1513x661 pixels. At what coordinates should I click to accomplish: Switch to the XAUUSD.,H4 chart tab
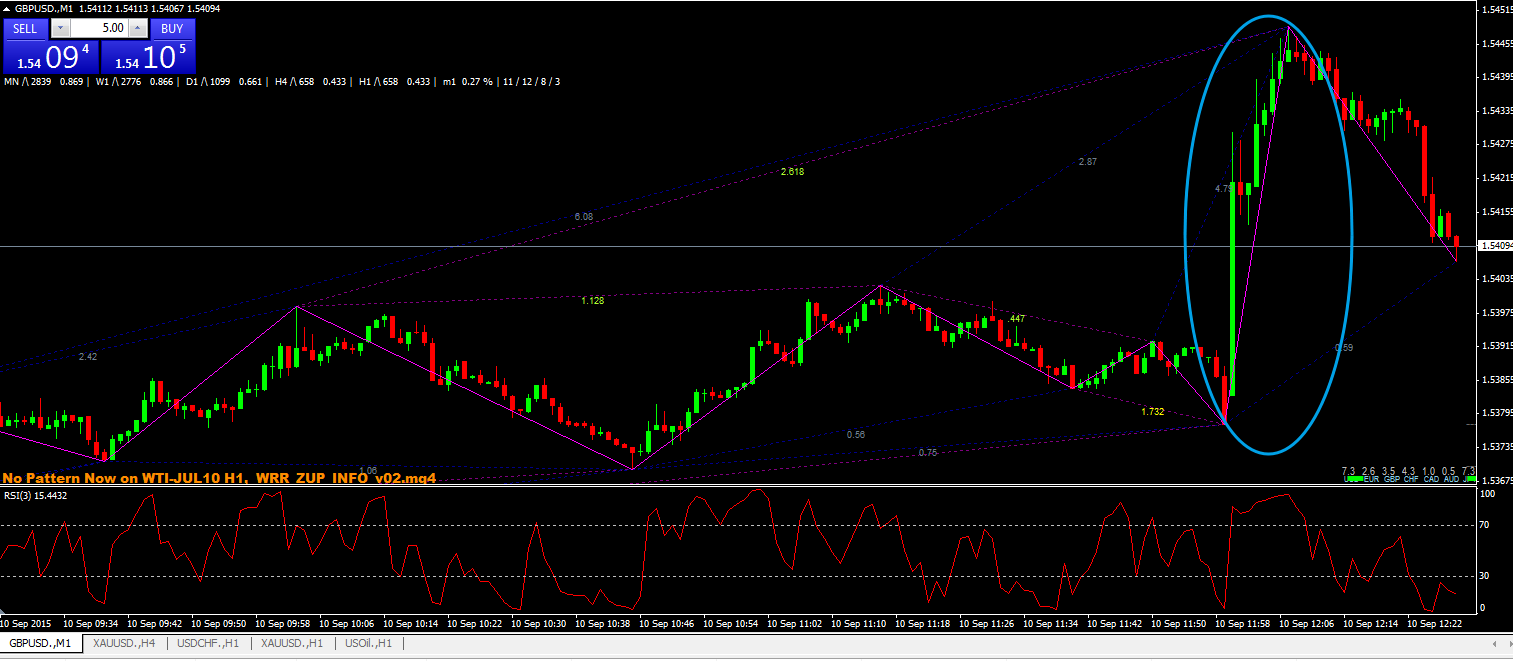(125, 643)
